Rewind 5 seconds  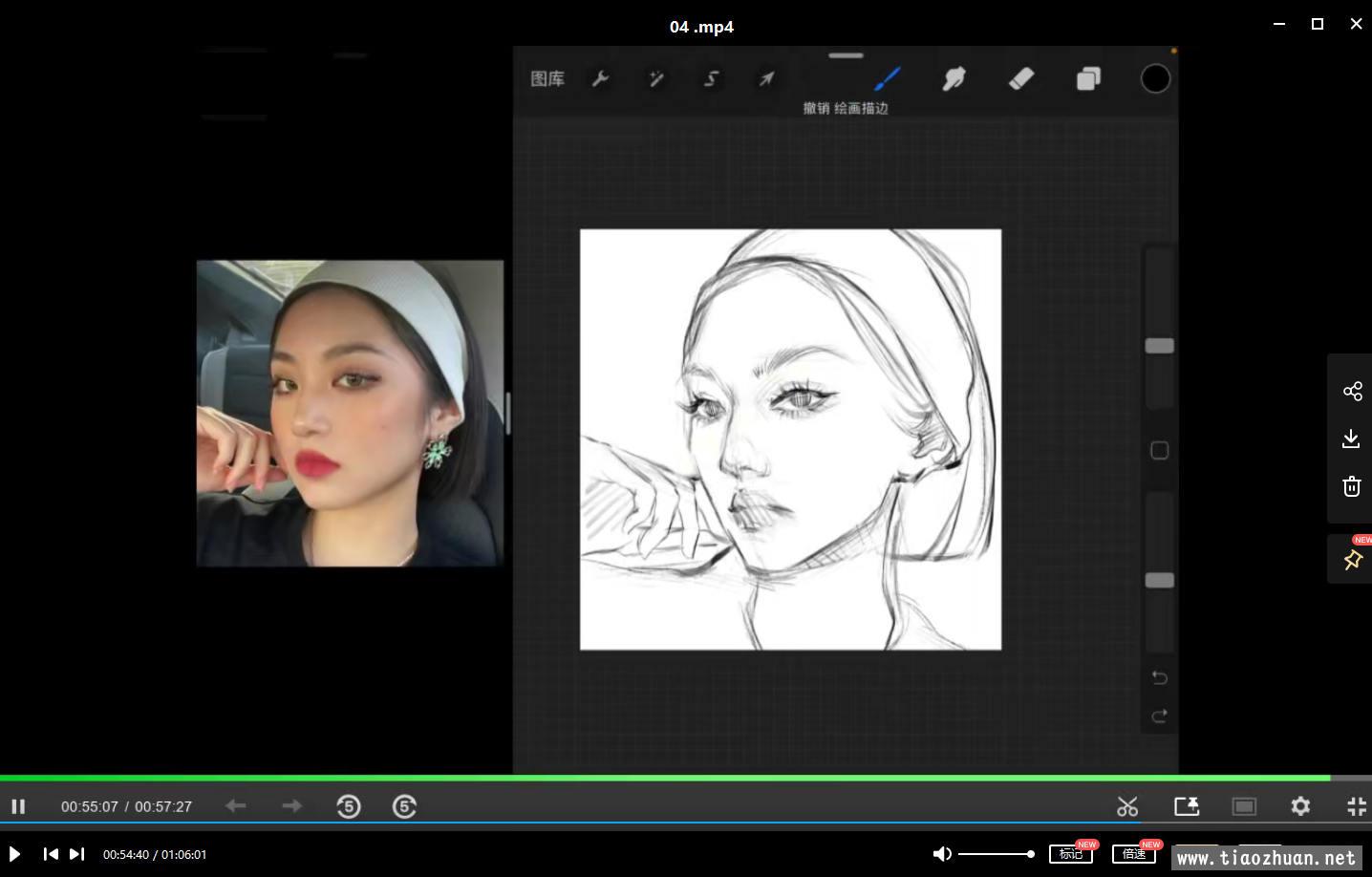[349, 807]
